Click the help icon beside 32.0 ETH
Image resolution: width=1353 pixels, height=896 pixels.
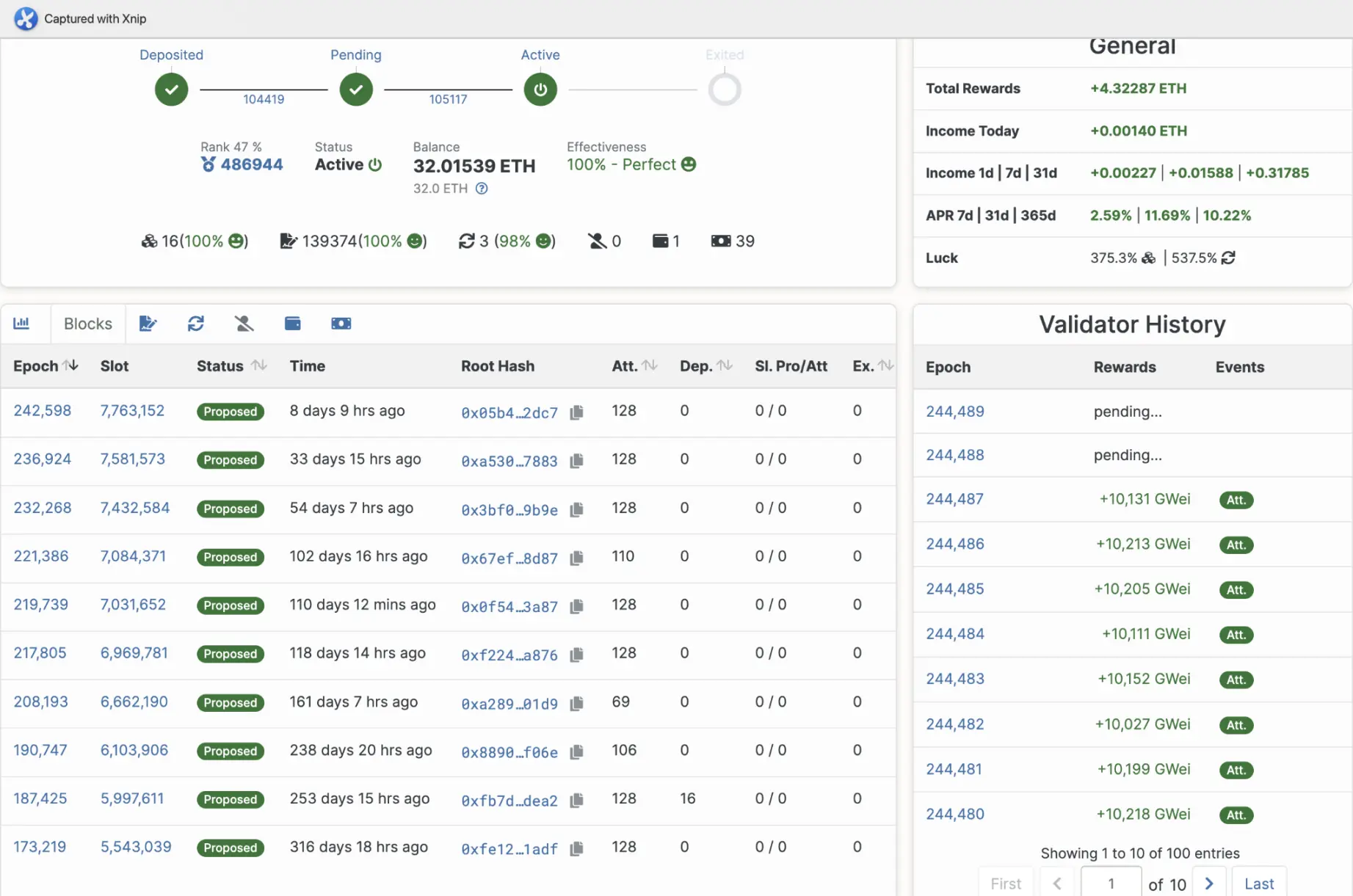tap(482, 189)
